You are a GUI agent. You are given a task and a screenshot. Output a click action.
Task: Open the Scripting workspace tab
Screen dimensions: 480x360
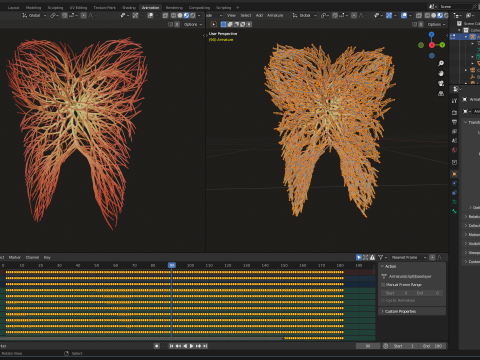point(224,7)
